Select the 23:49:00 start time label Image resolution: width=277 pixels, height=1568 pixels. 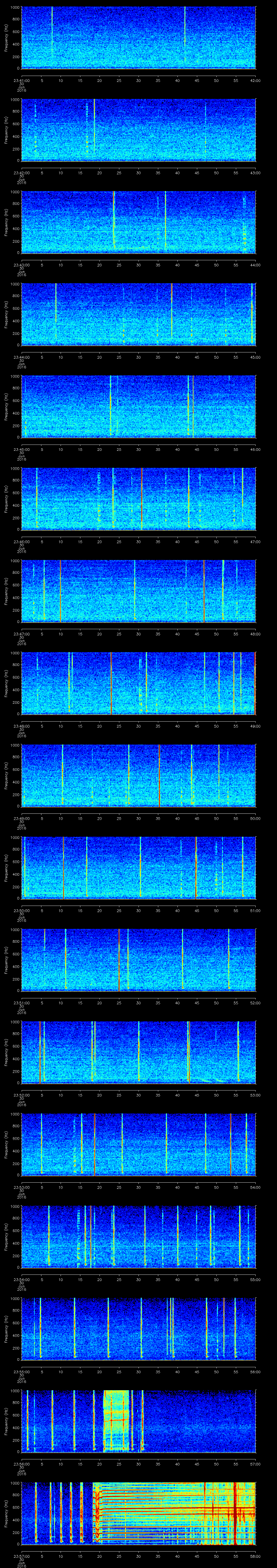click(22, 818)
